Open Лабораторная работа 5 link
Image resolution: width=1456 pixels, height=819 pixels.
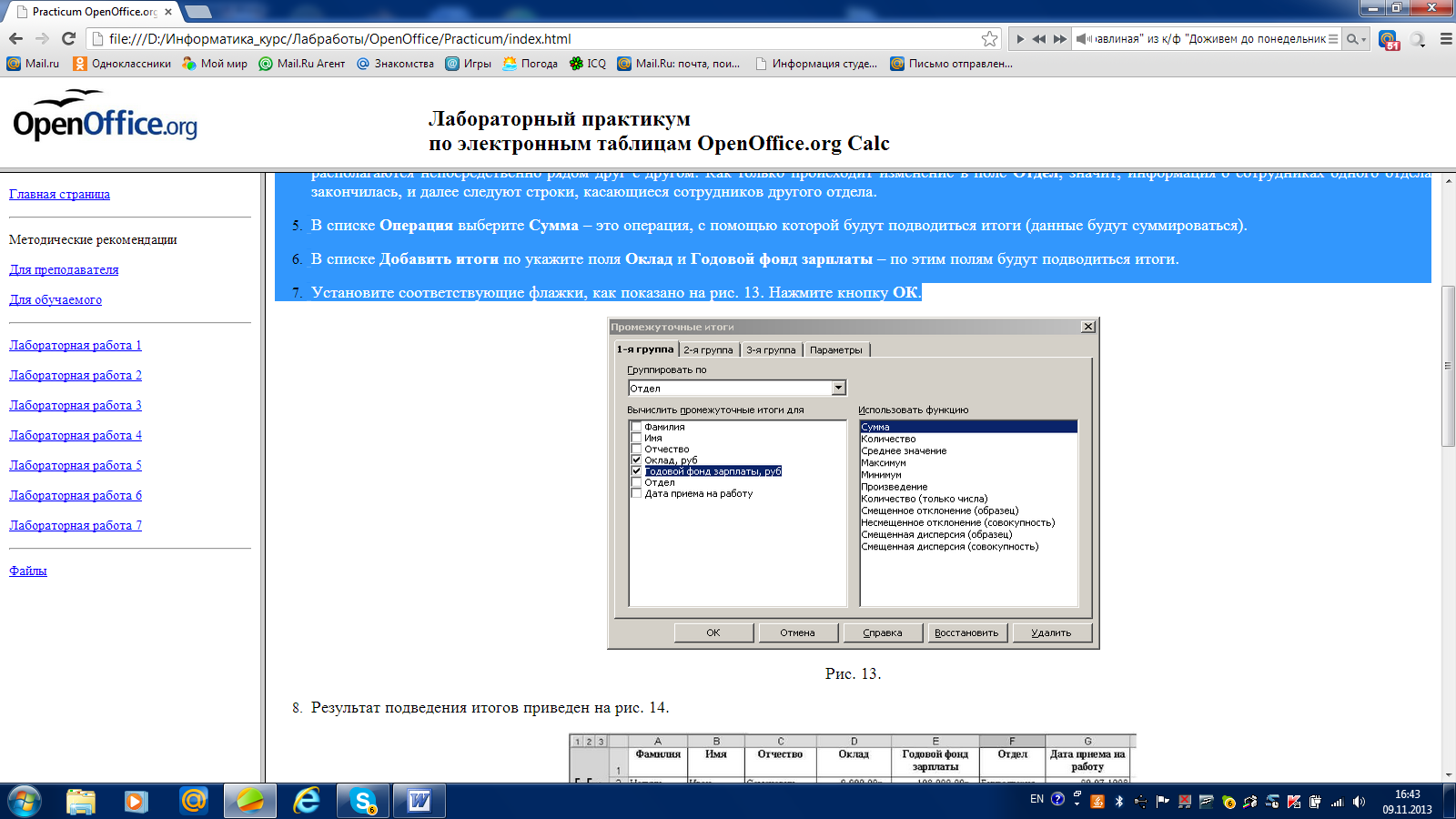point(76,465)
